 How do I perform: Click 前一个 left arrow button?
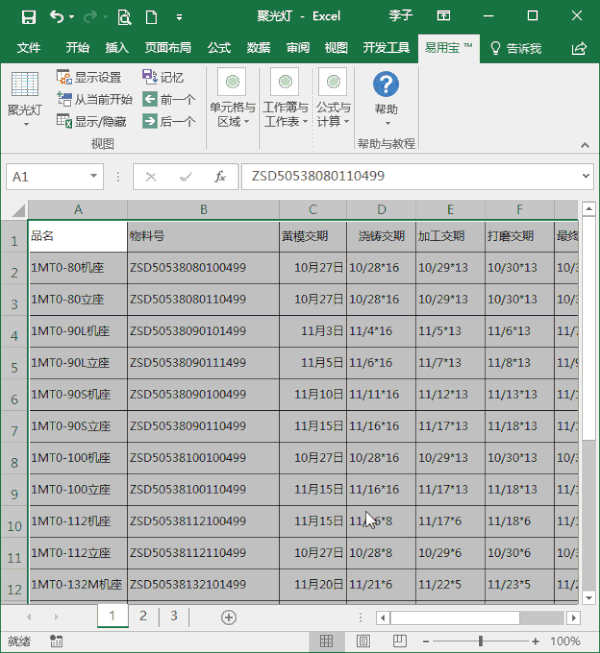pos(169,100)
